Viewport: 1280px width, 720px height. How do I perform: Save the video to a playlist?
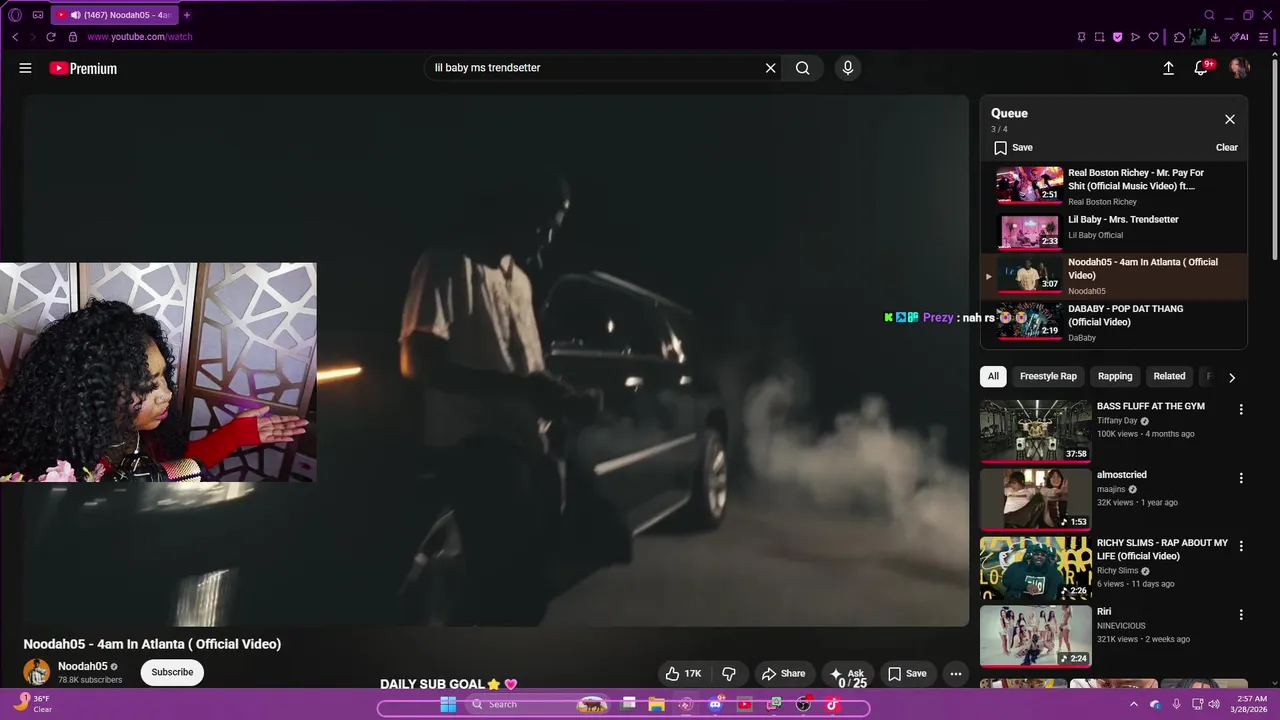[907, 673]
